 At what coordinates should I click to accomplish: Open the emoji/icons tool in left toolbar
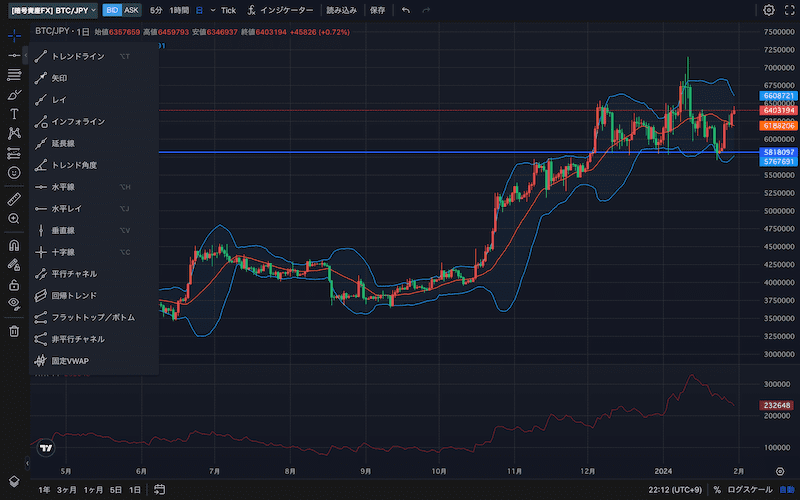(14, 172)
